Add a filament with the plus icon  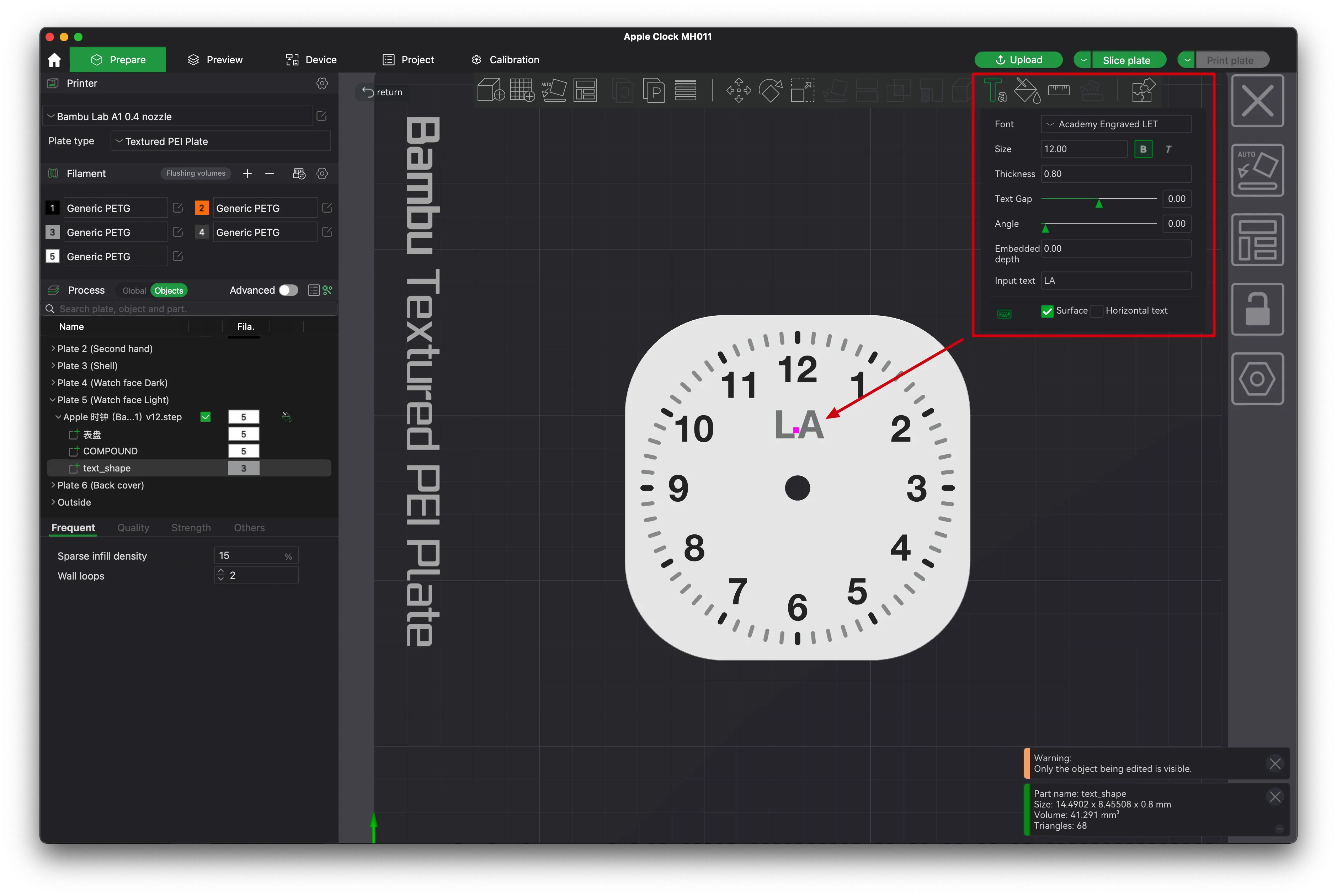(x=247, y=173)
